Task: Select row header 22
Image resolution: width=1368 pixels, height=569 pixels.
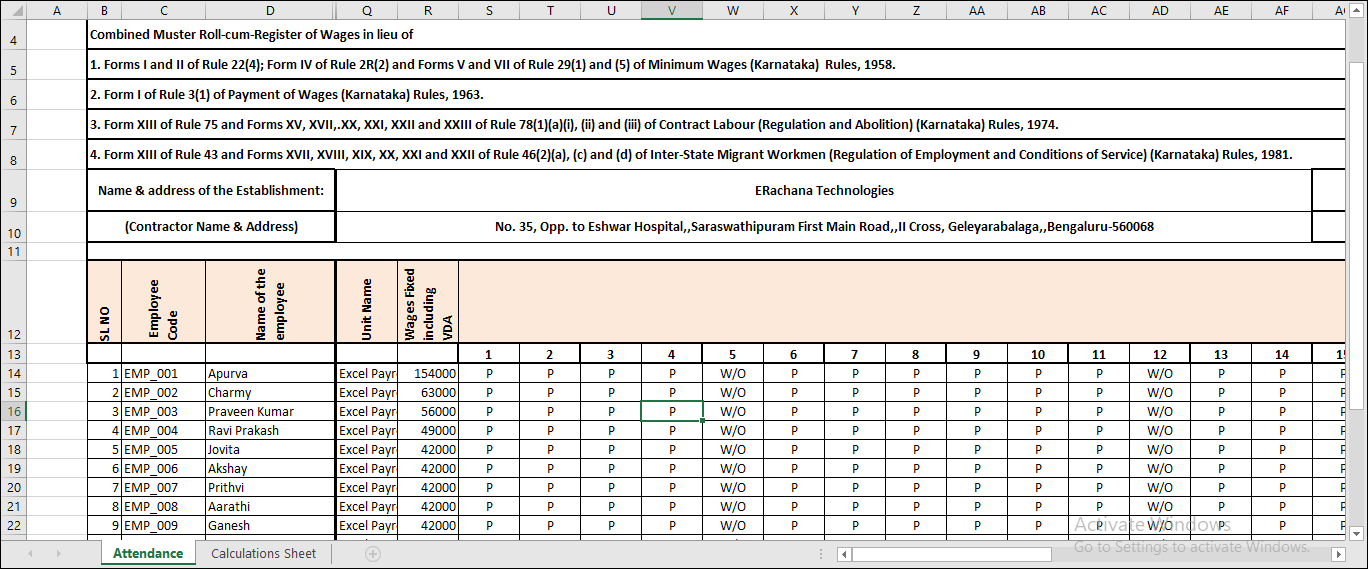Action: (x=13, y=525)
